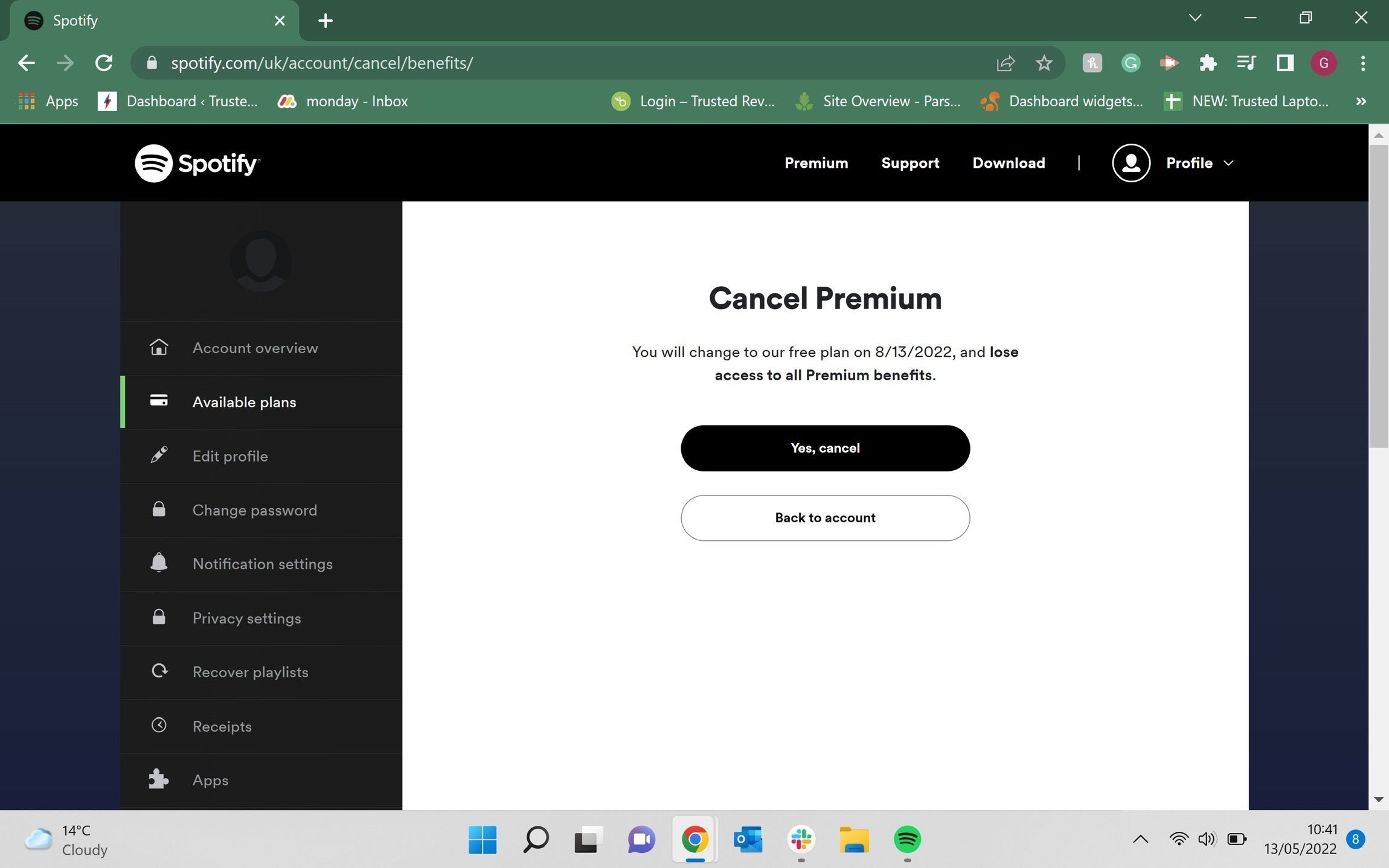Screen dimensions: 1389x868
Task: Open the Chrome three-dot menu
Action: click(x=1363, y=63)
